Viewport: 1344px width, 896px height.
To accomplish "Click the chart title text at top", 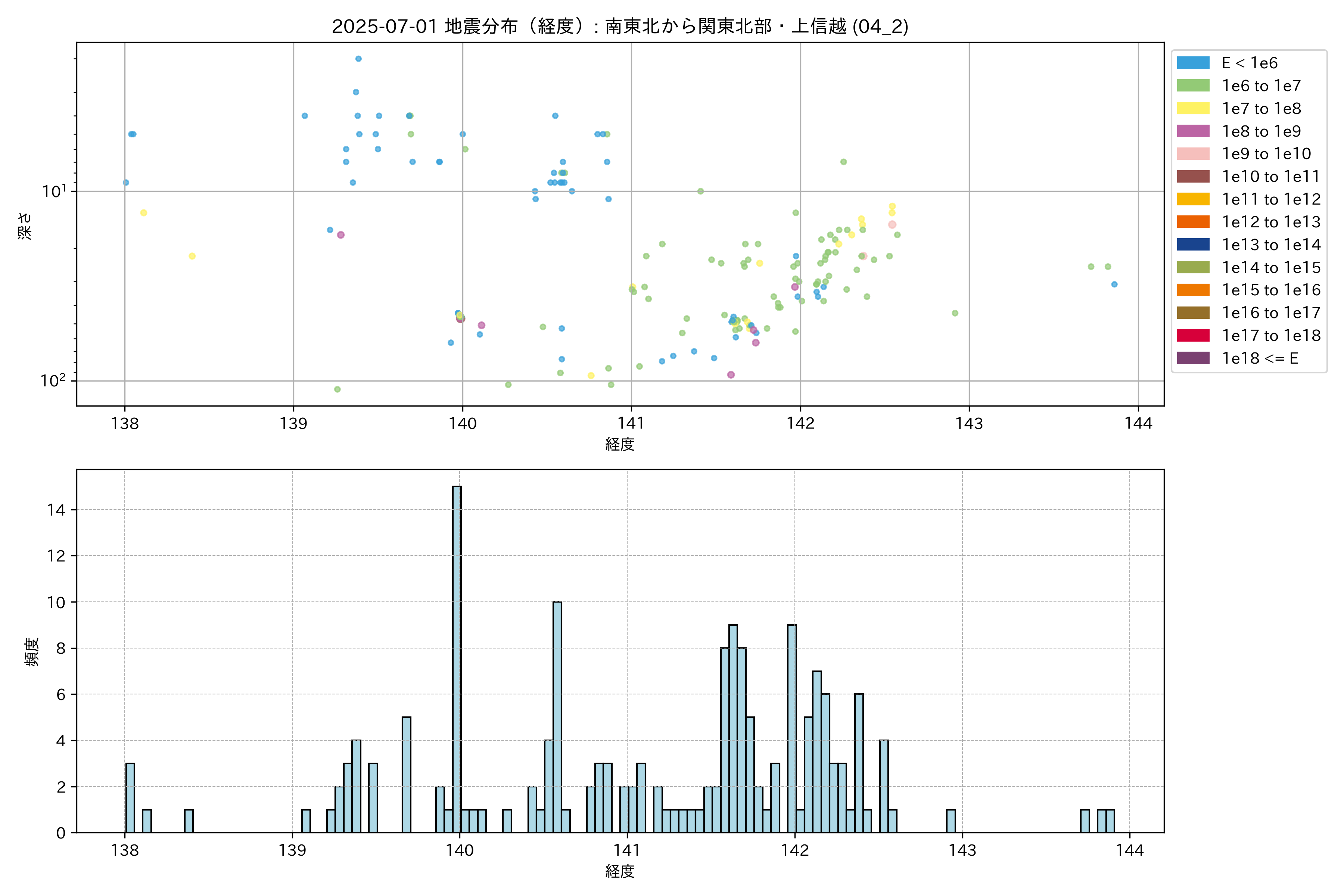I will [x=620, y=26].
